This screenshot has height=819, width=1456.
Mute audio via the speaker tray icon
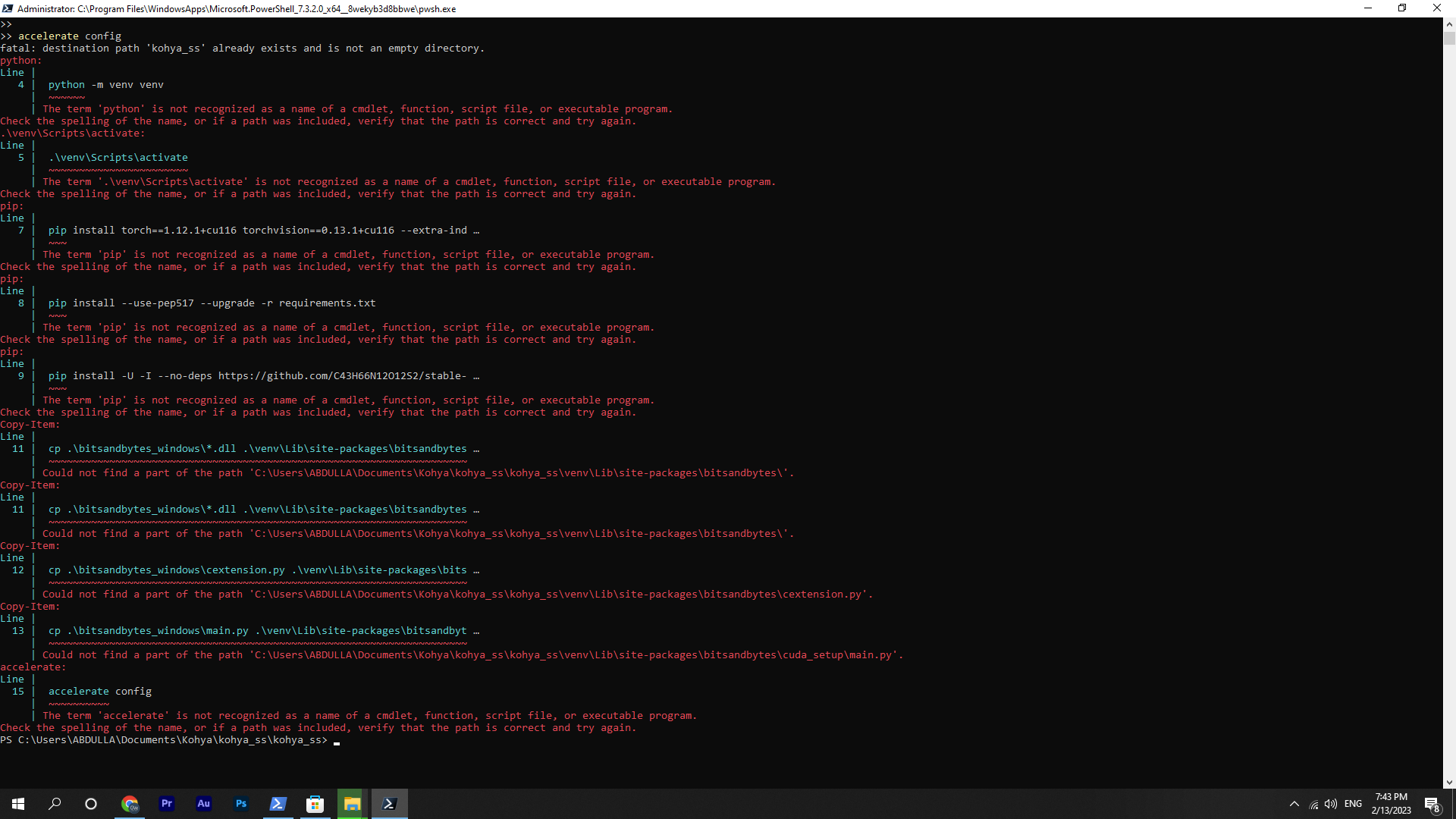click(1331, 804)
